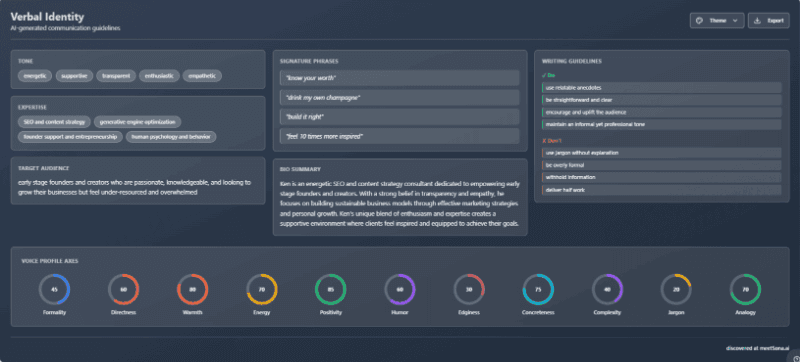The width and height of the screenshot is (800, 362).
Task: Click the download icon in the Export button
Action: pos(758,21)
